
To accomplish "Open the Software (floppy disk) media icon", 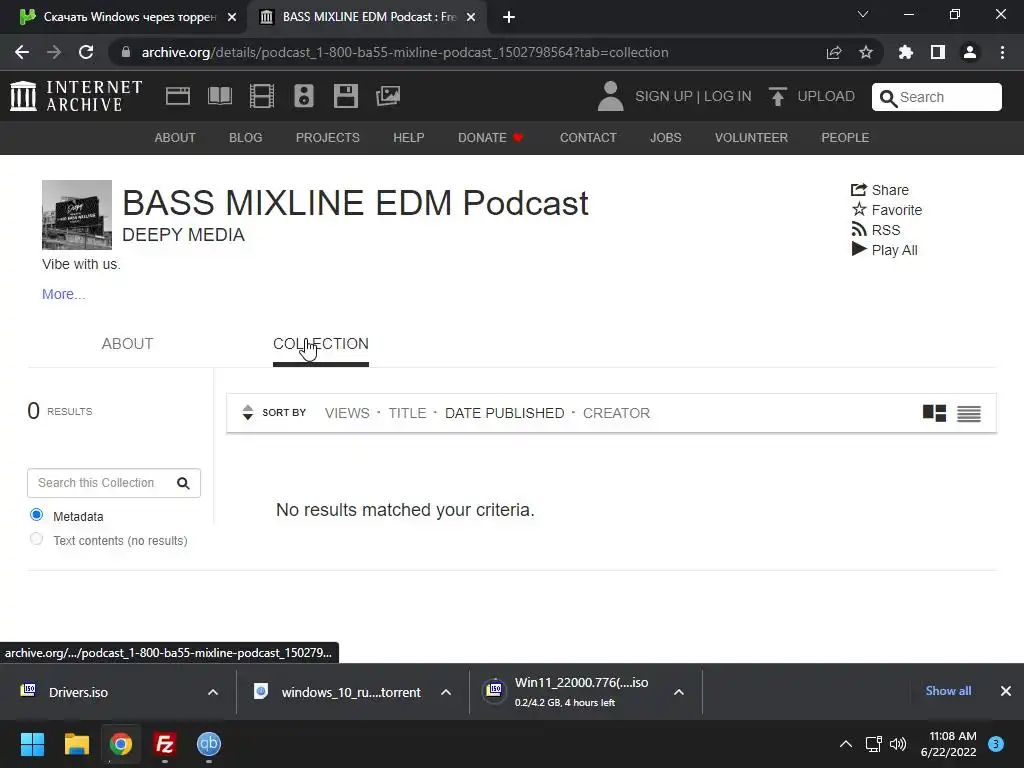I will pyautogui.click(x=345, y=96).
